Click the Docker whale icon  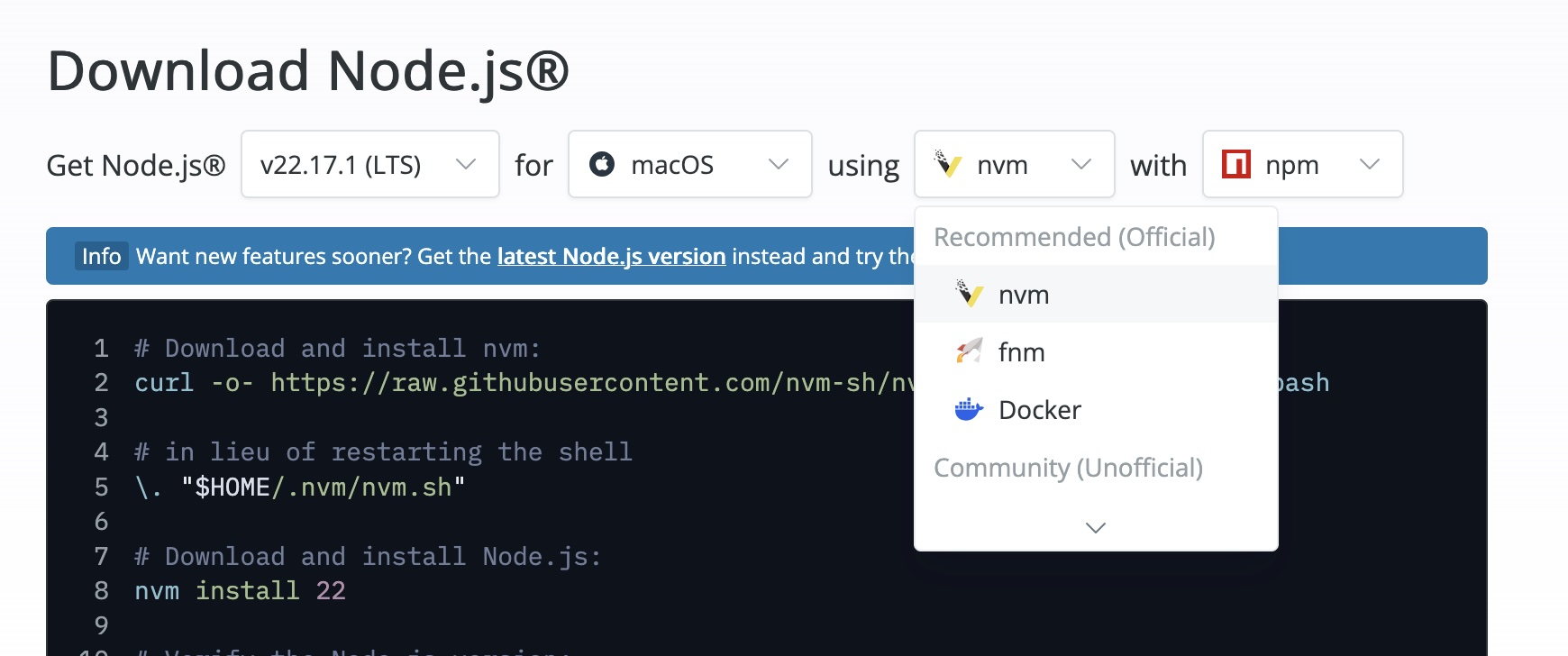(970, 410)
